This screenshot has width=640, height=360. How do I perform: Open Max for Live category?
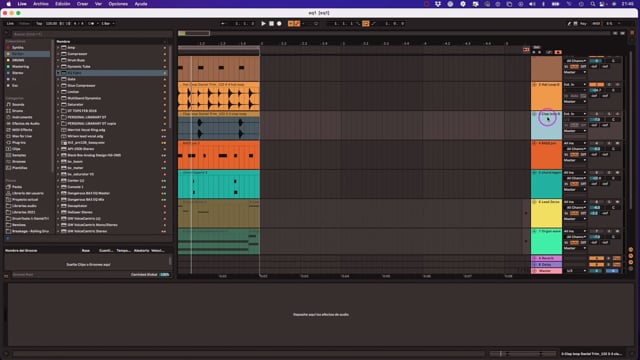point(22,136)
